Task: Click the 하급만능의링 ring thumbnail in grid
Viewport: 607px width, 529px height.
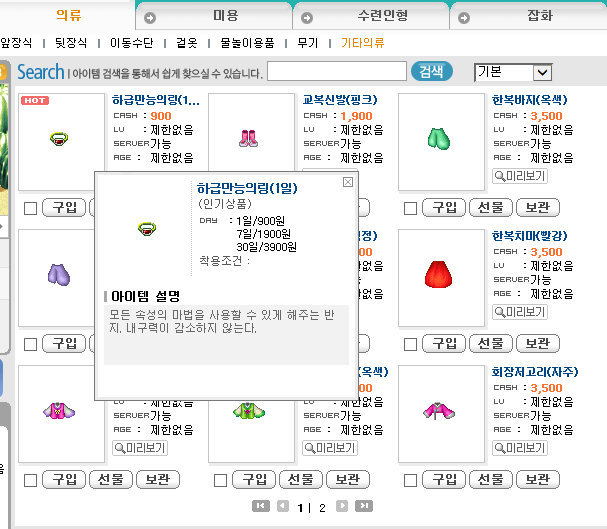Action: coord(59,138)
